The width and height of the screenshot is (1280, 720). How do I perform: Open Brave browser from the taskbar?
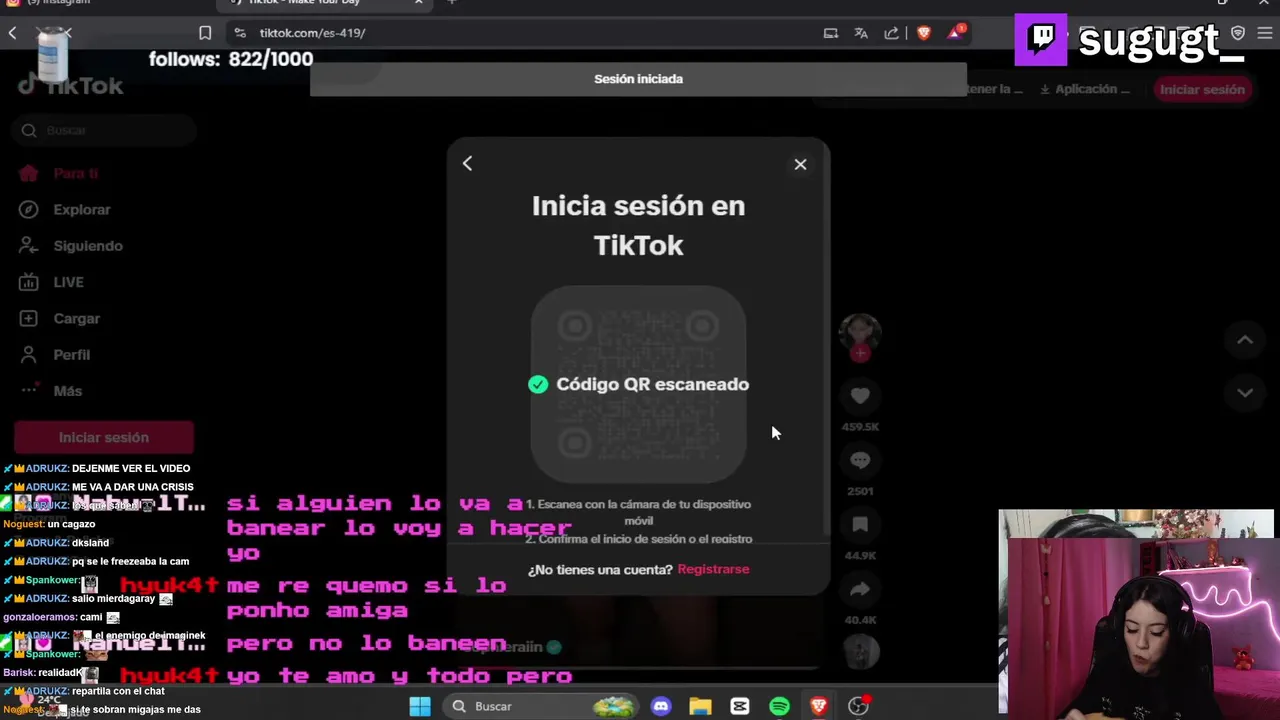click(819, 706)
